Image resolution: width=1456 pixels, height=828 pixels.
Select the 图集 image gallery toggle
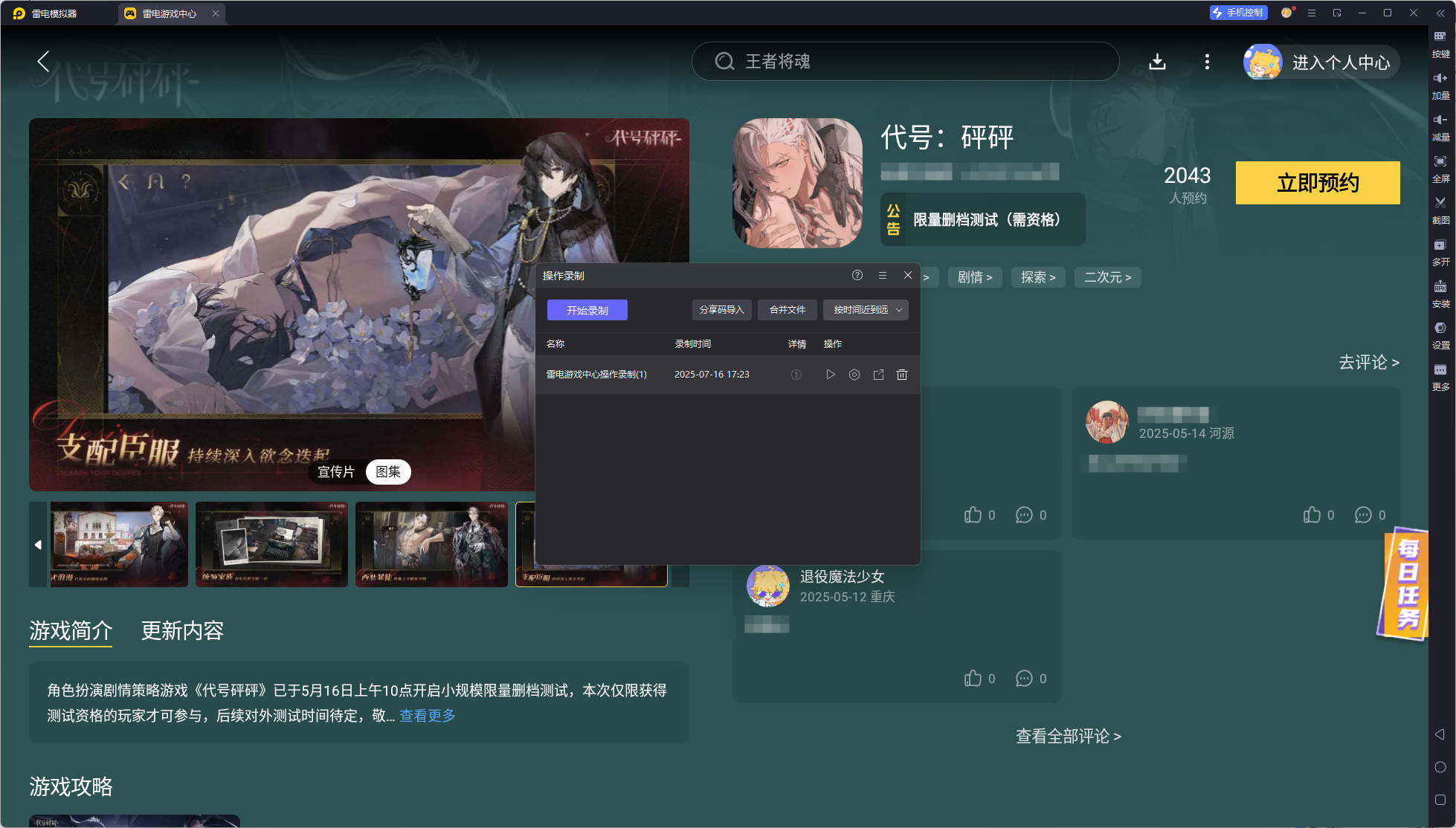pos(388,472)
